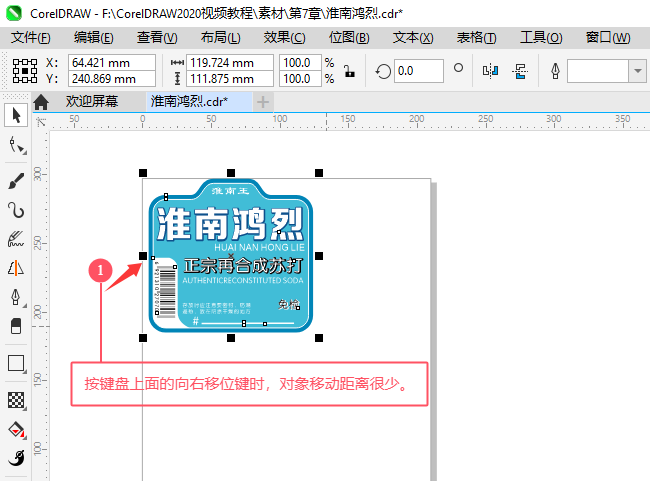The height and width of the screenshot is (481, 650).
Task: Choose the Smart Fill tool
Action: coord(16,458)
